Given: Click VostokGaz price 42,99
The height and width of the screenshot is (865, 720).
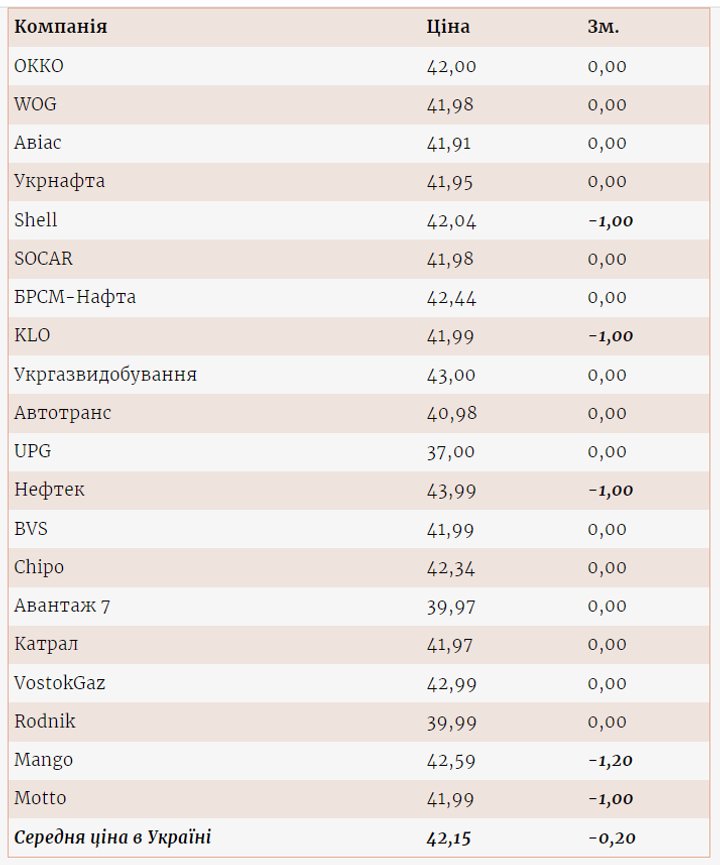Looking at the screenshot, I should 450,684.
